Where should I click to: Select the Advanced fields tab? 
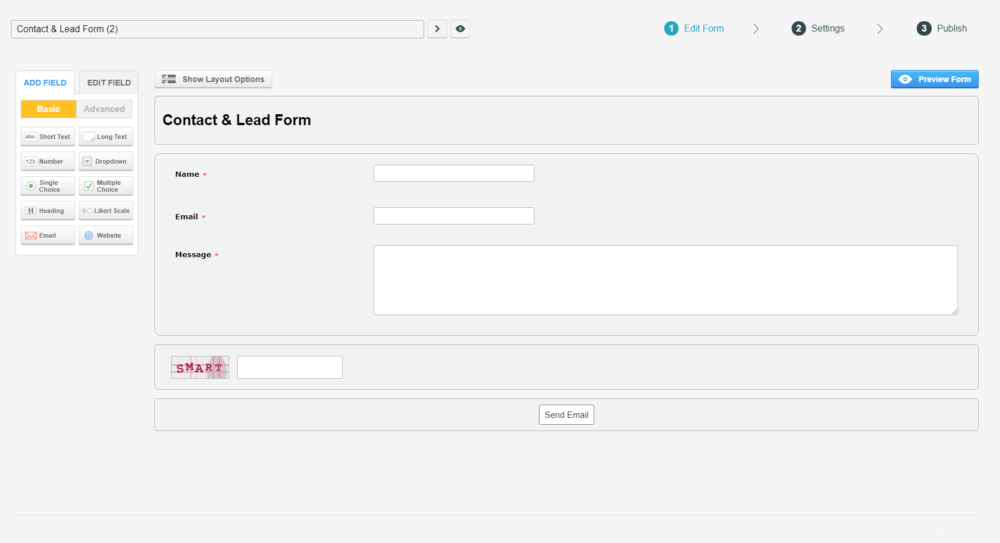[104, 109]
